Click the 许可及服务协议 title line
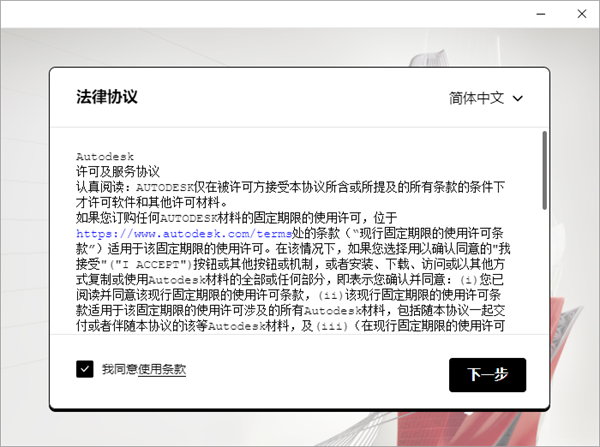 pyautogui.click(x=117, y=172)
